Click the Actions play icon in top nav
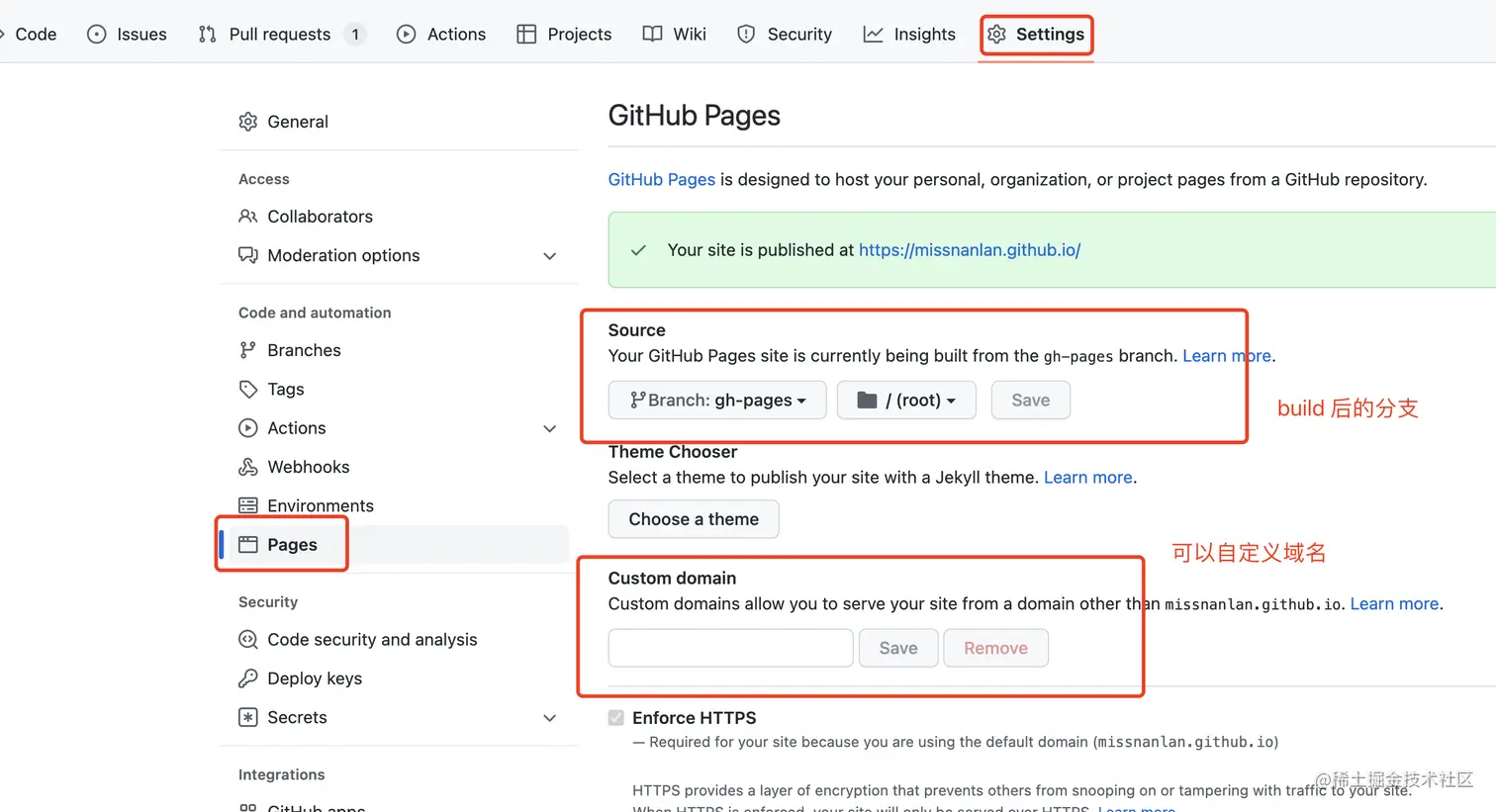The image size is (1496, 812). point(406,35)
